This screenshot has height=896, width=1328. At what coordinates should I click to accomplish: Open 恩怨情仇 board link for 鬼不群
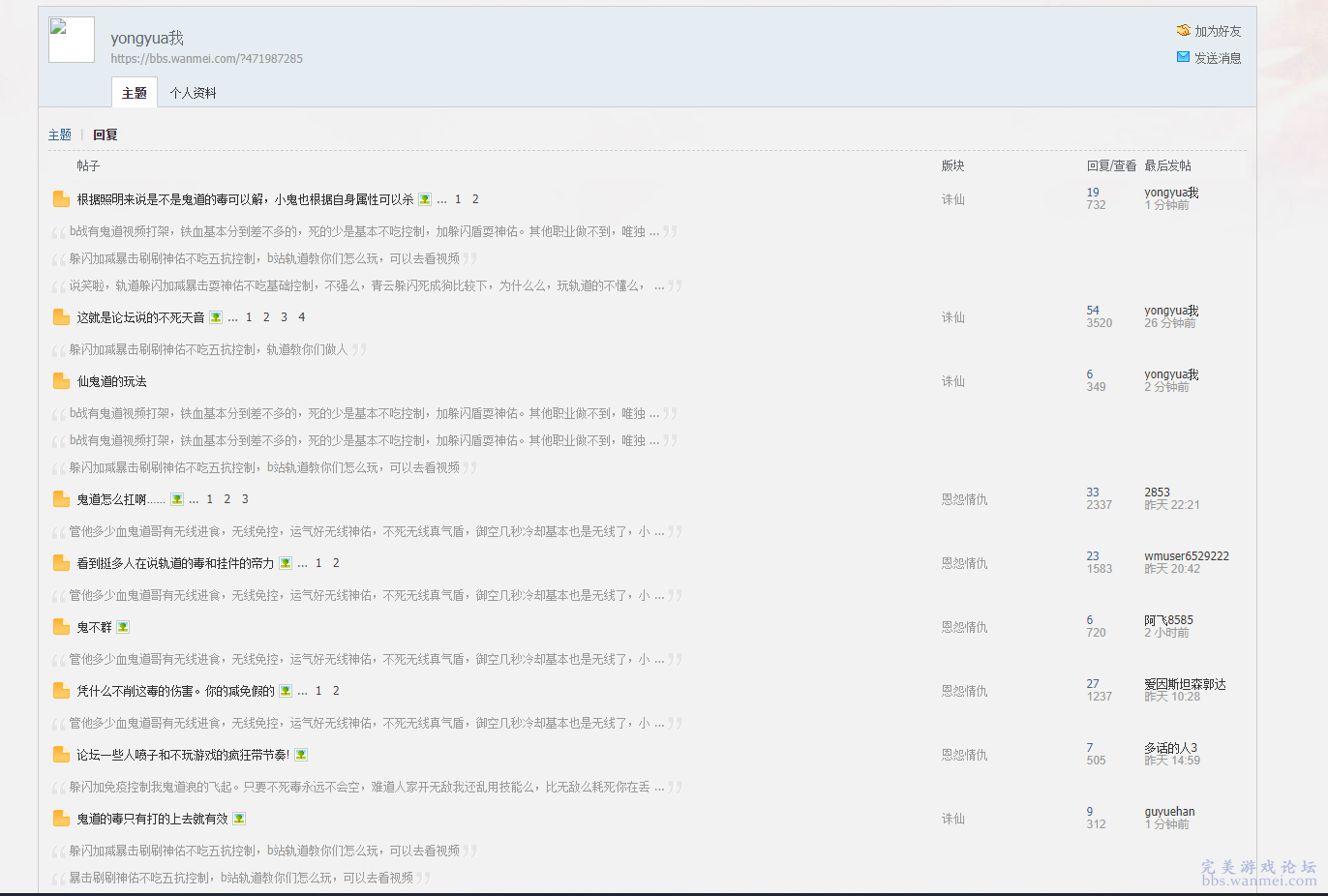coord(964,627)
